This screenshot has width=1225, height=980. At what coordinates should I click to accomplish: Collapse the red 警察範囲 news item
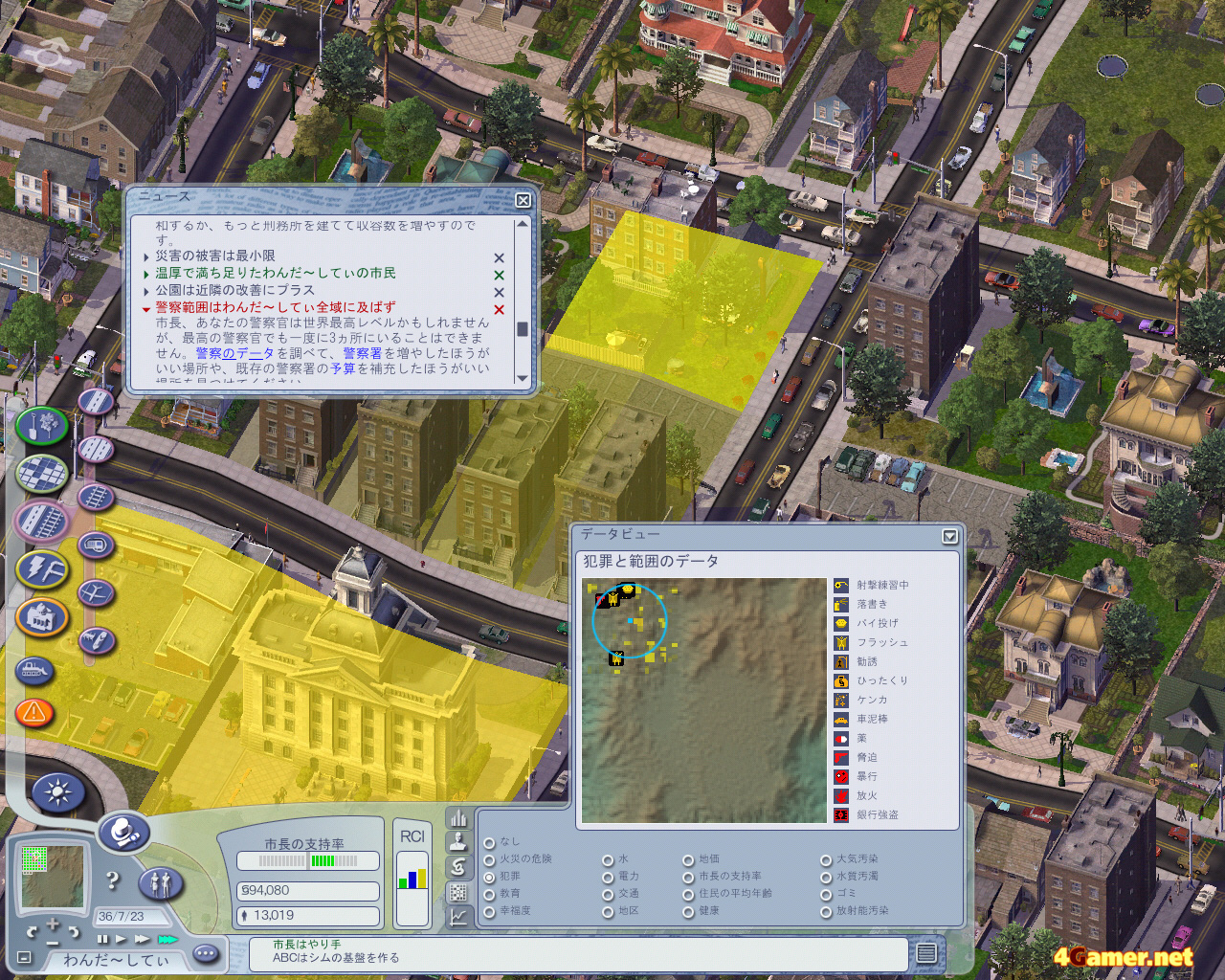[x=146, y=308]
